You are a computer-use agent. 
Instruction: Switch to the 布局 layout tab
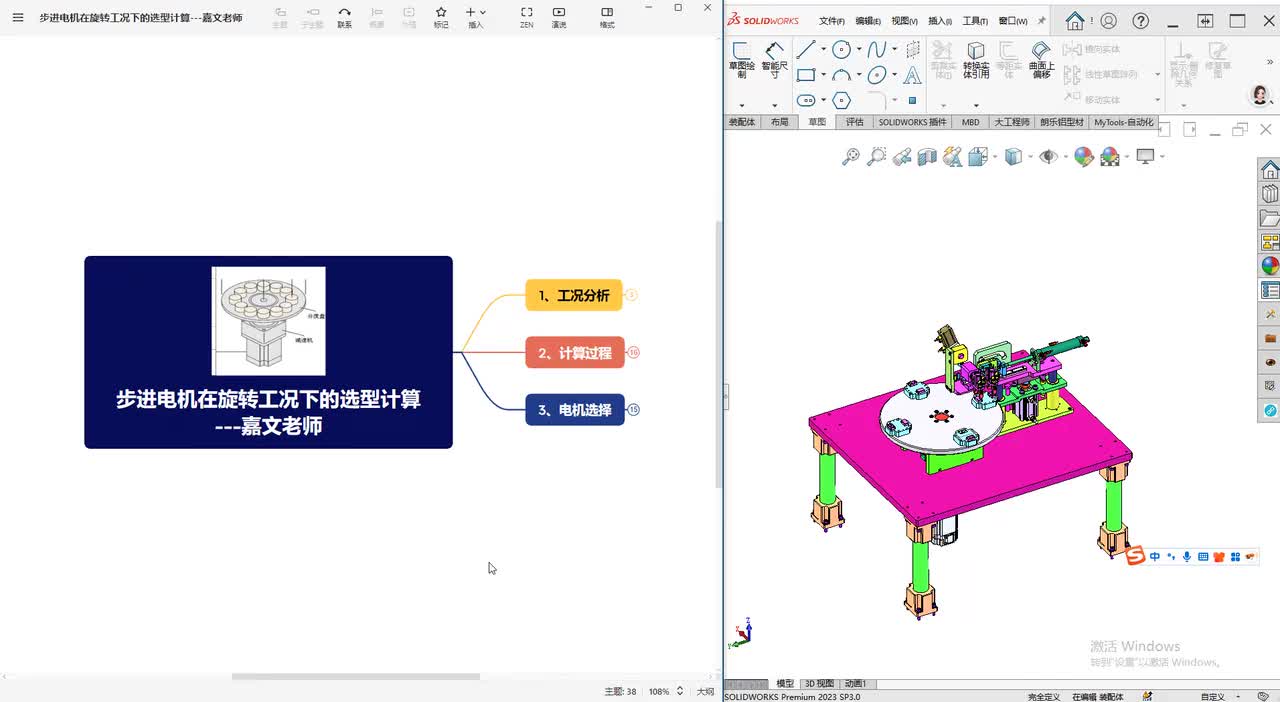[780, 122]
